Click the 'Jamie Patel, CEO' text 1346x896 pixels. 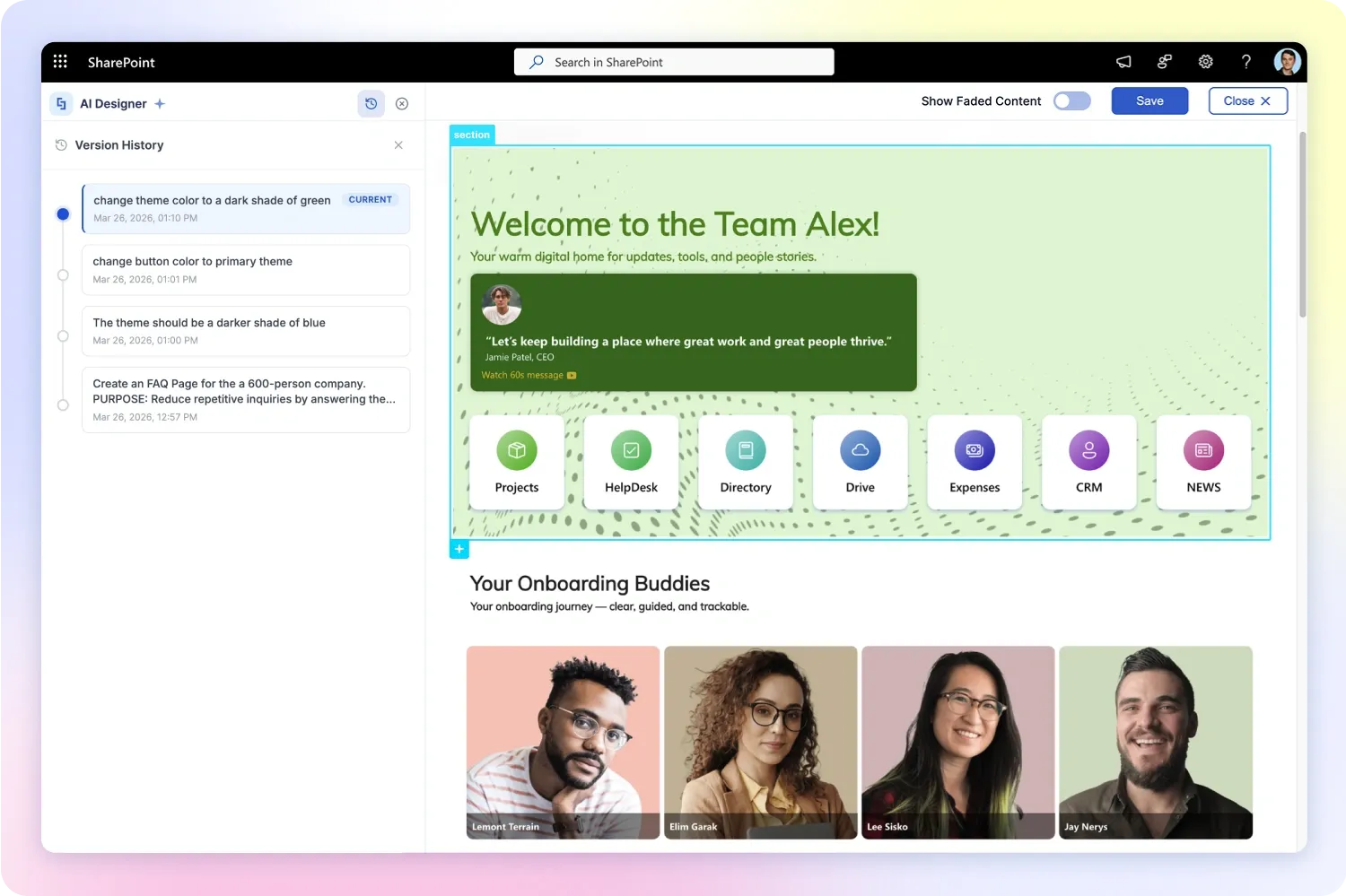pos(520,358)
